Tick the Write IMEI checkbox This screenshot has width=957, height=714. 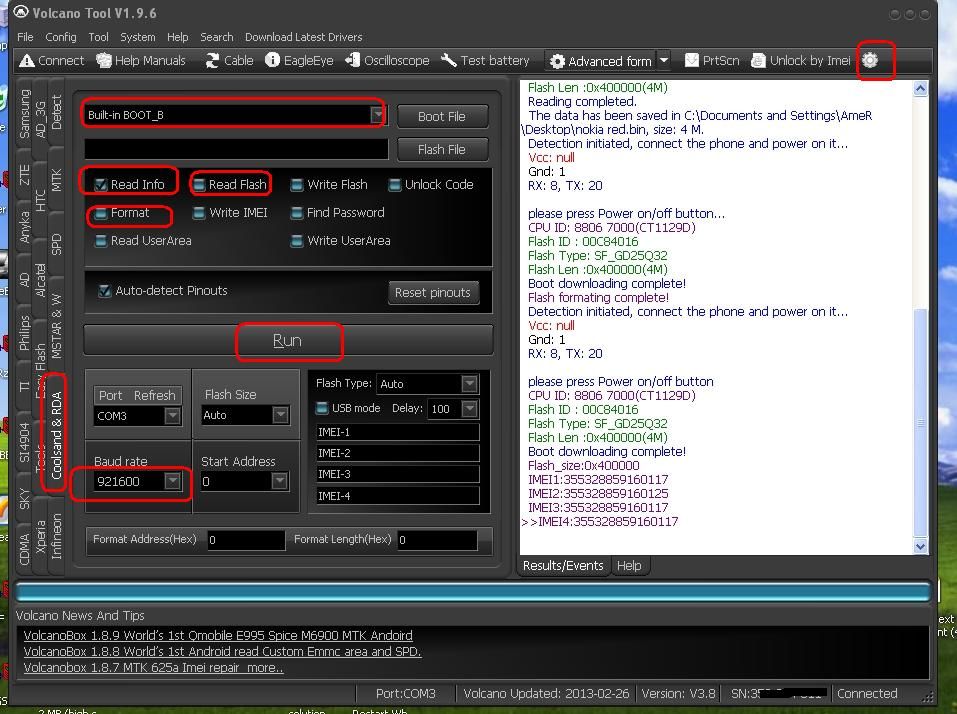tap(199, 213)
